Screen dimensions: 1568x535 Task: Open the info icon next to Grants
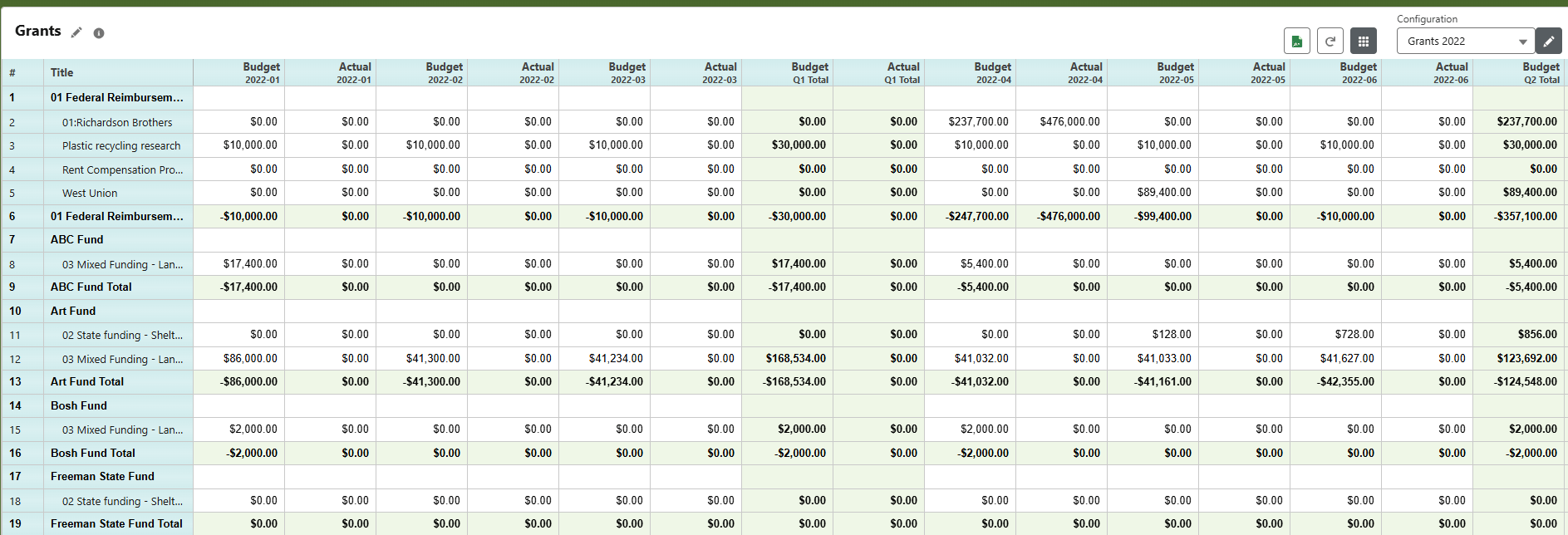click(99, 33)
